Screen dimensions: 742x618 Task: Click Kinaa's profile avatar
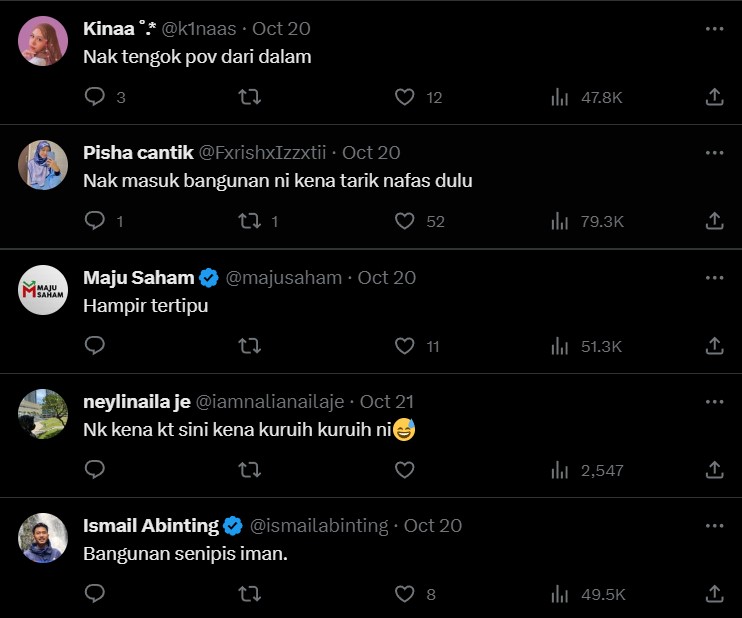point(43,41)
